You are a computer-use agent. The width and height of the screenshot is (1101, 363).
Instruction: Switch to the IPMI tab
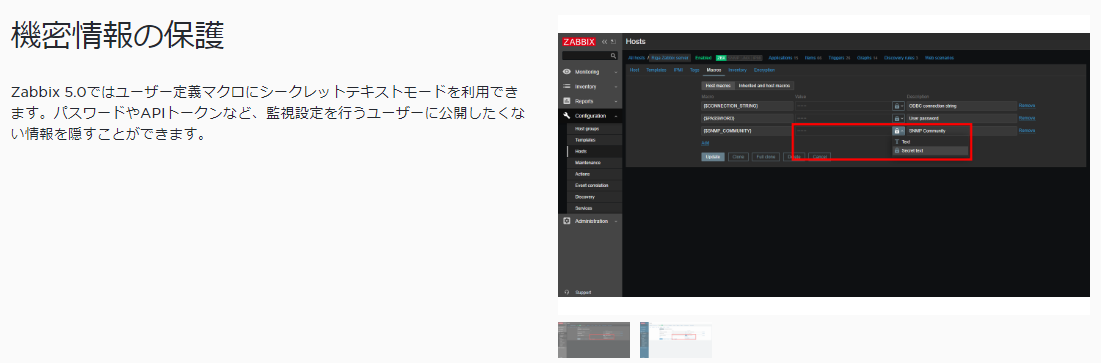coord(678,70)
